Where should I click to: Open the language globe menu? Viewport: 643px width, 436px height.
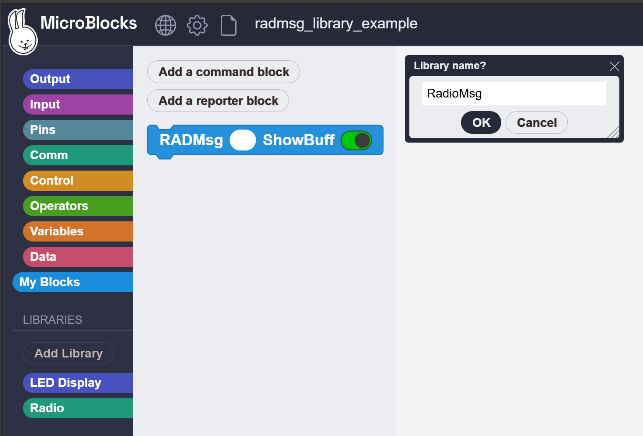click(165, 24)
